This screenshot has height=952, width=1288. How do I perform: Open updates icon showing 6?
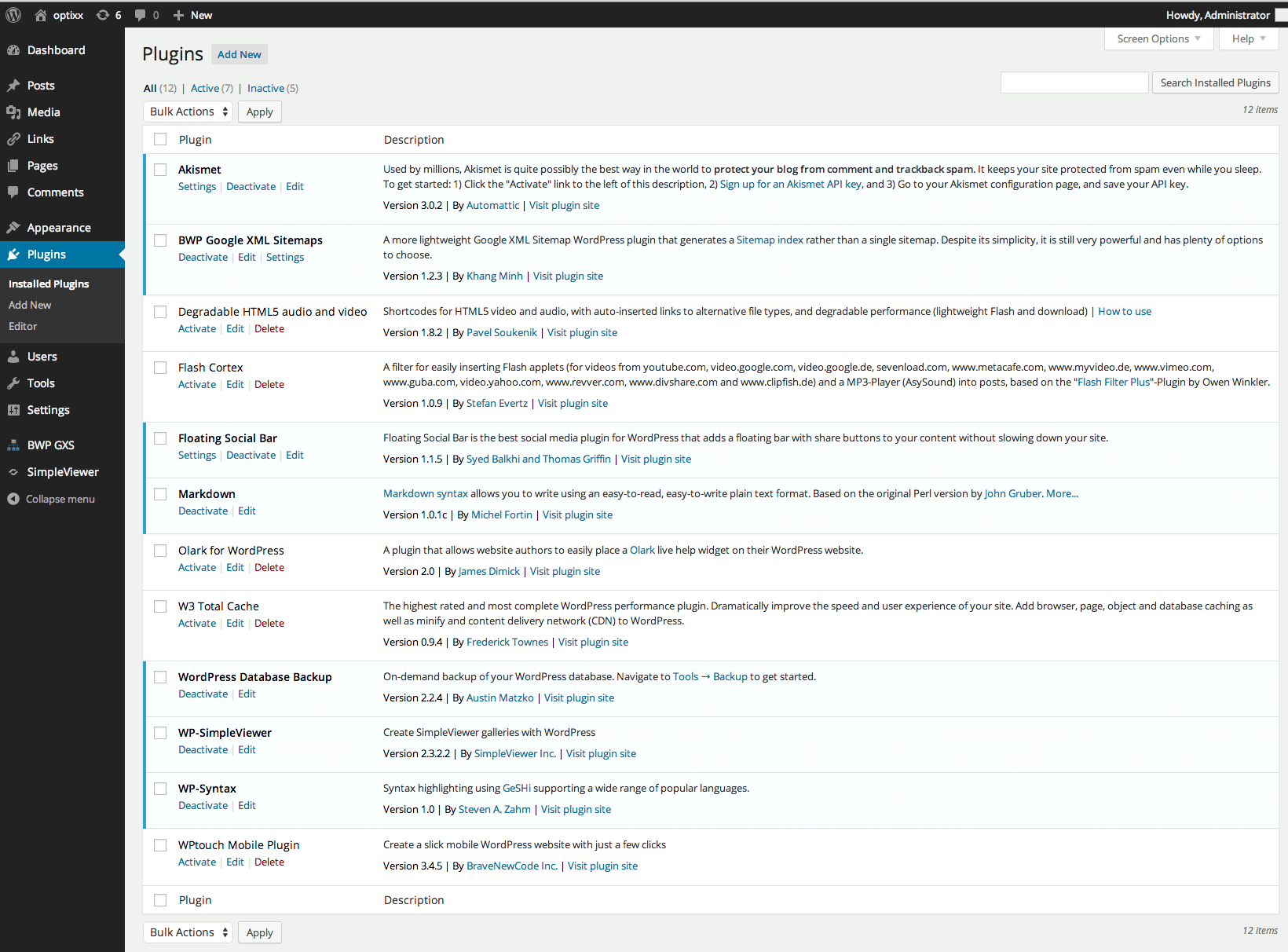(103, 15)
